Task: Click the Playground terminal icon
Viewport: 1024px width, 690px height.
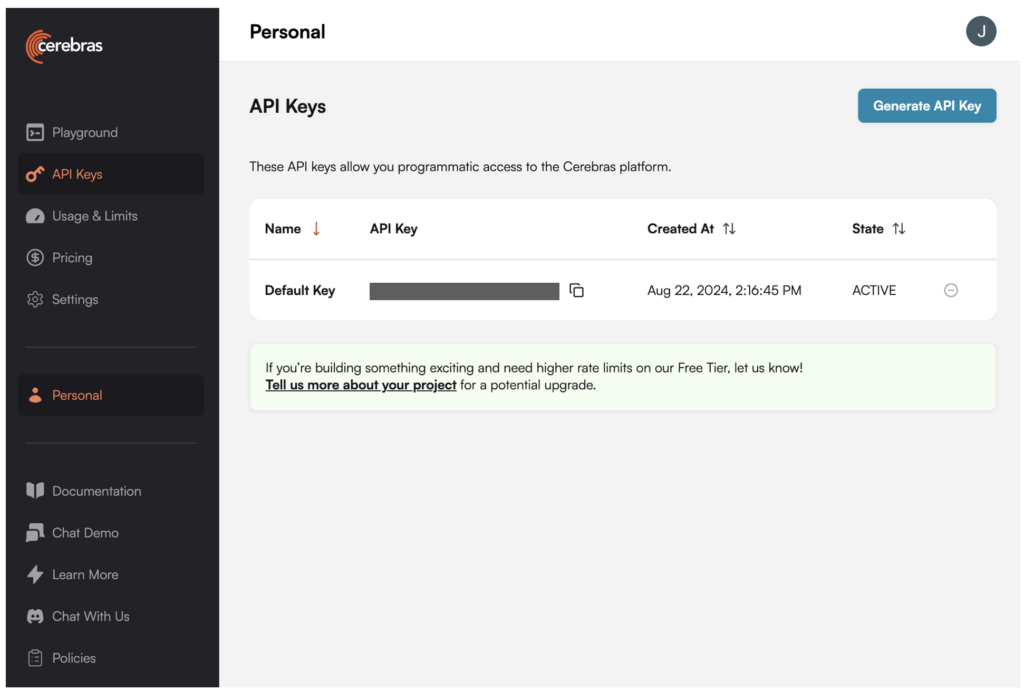Action: pos(35,133)
